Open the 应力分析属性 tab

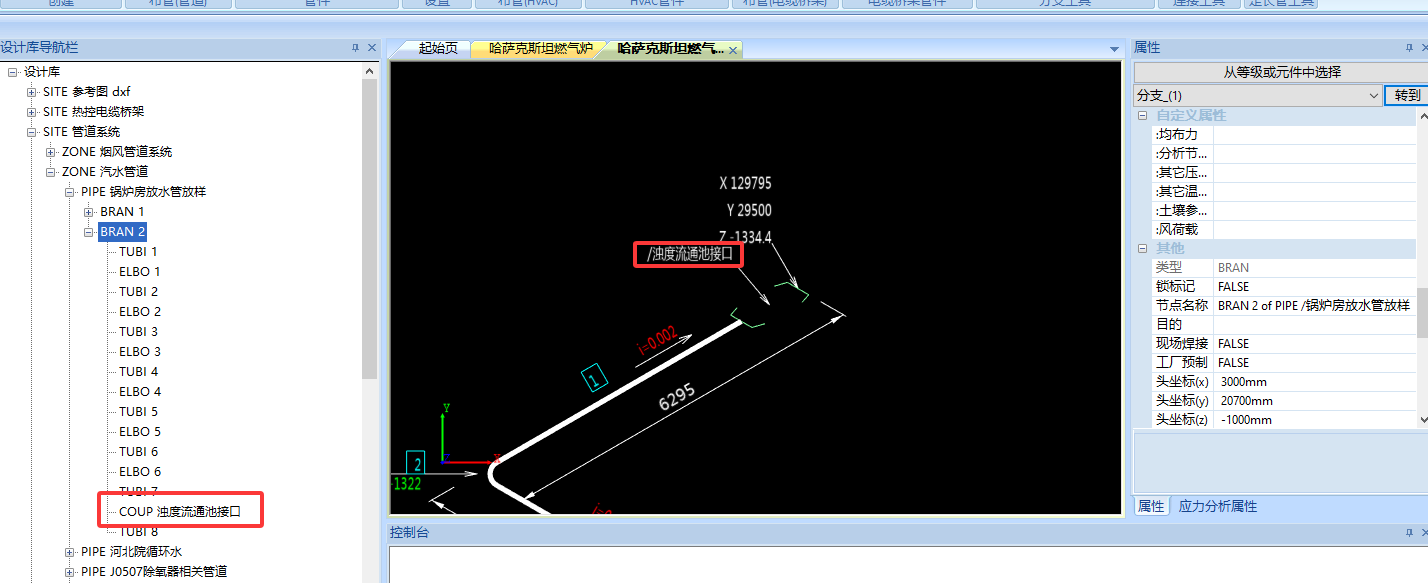click(1217, 507)
